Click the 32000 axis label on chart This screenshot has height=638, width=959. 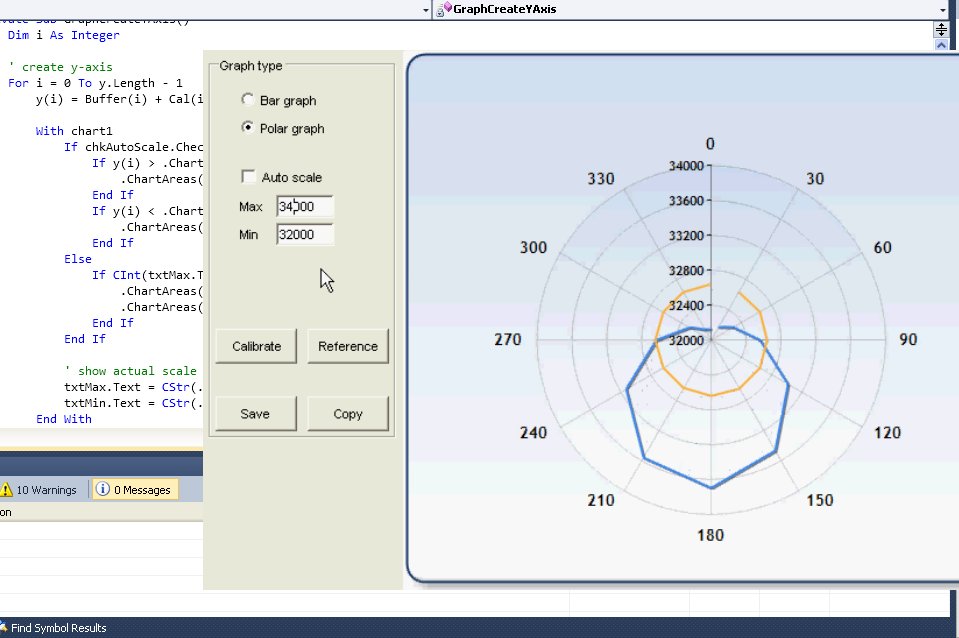pyautogui.click(x=686, y=340)
